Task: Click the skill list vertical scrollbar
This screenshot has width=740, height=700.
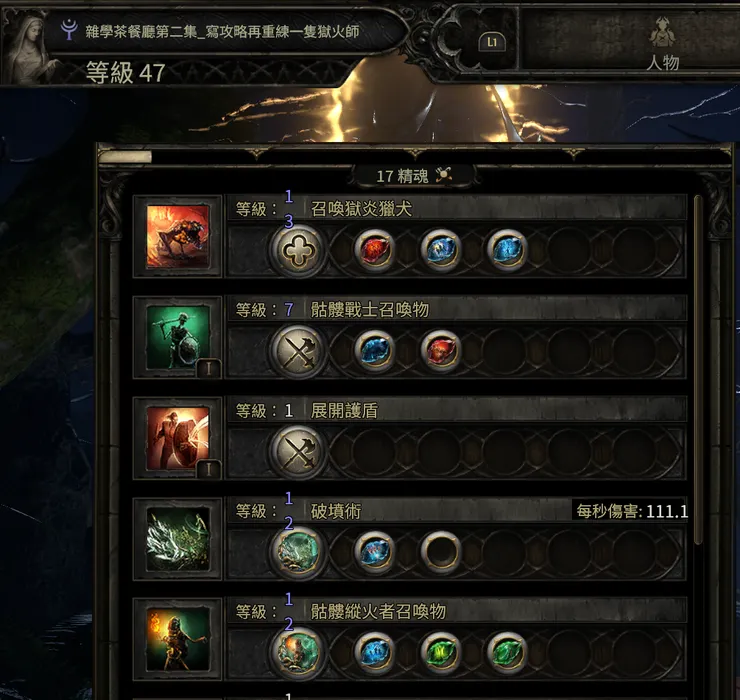Action: point(699,371)
